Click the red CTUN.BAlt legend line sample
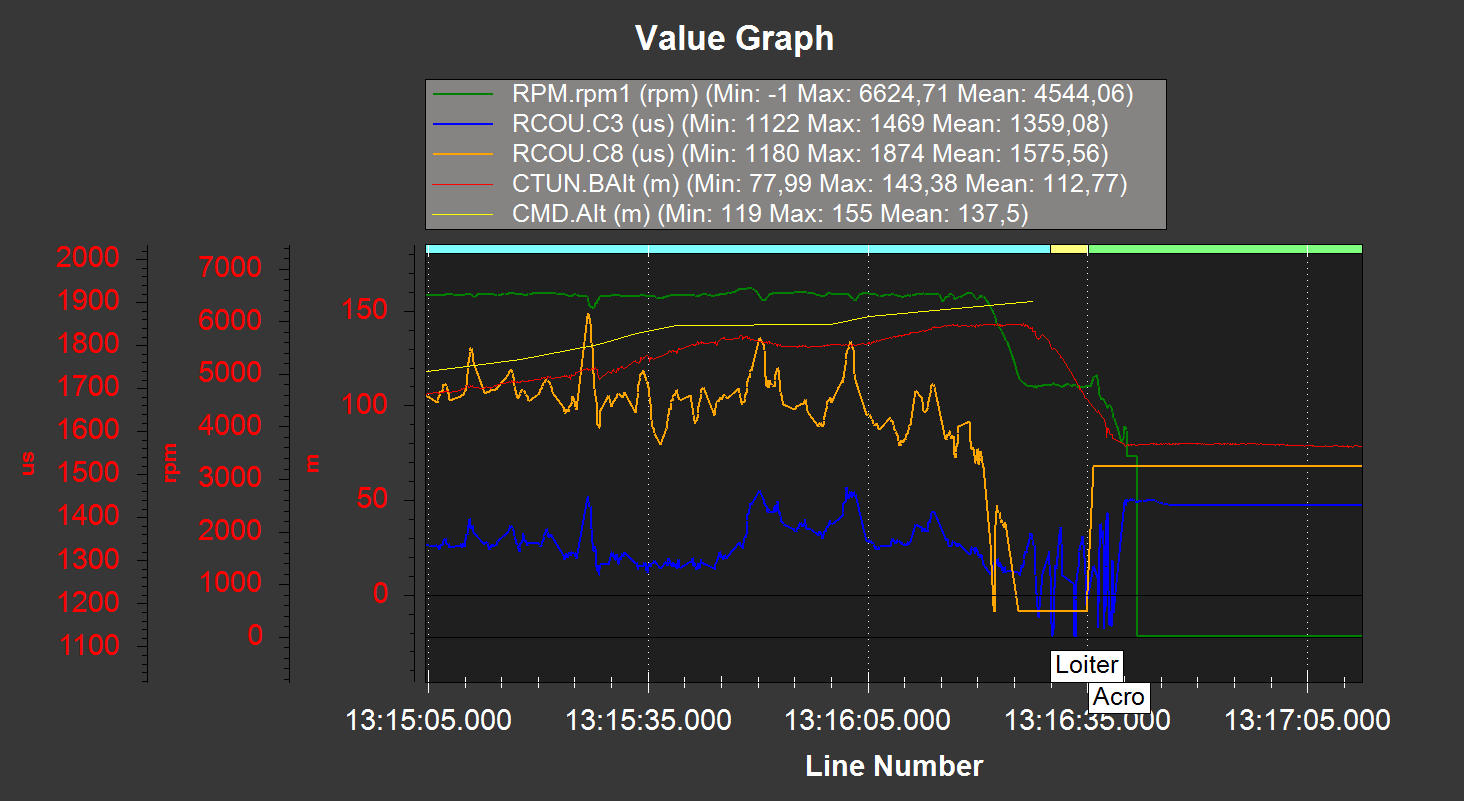1464x801 pixels. 464,183
